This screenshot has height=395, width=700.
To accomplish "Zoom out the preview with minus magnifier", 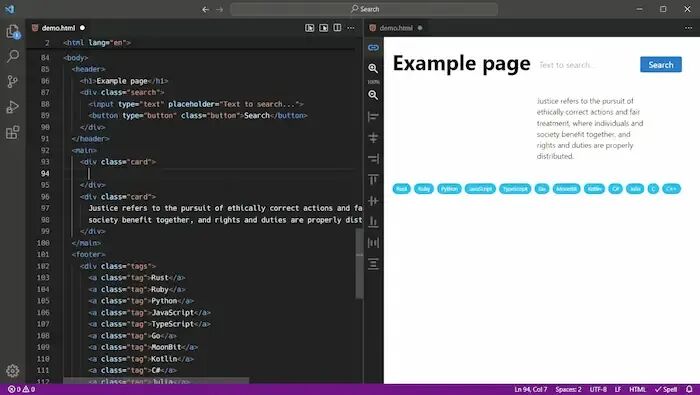I will coord(373,95).
